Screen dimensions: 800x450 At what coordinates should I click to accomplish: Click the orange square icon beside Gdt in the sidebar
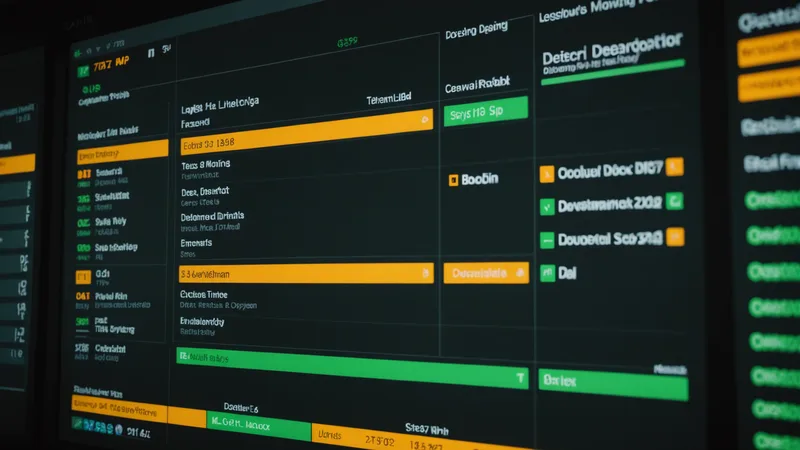pyautogui.click(x=83, y=277)
